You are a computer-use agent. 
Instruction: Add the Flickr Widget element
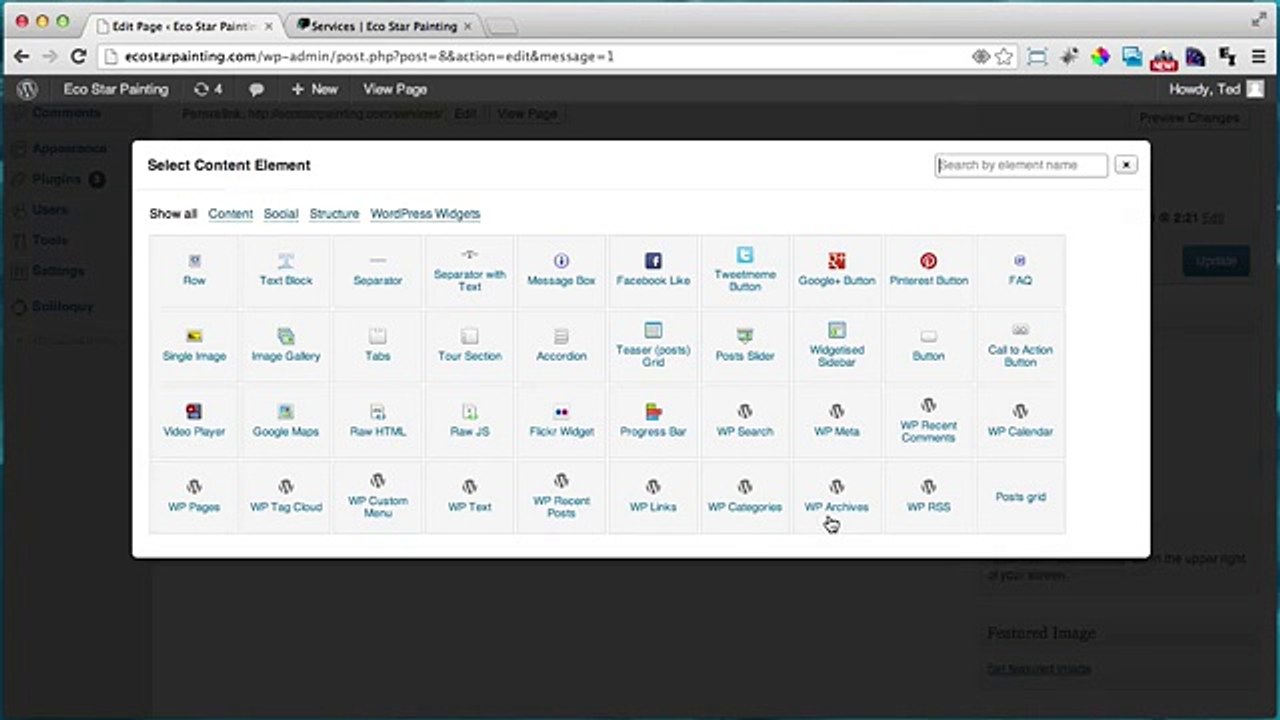click(561, 422)
